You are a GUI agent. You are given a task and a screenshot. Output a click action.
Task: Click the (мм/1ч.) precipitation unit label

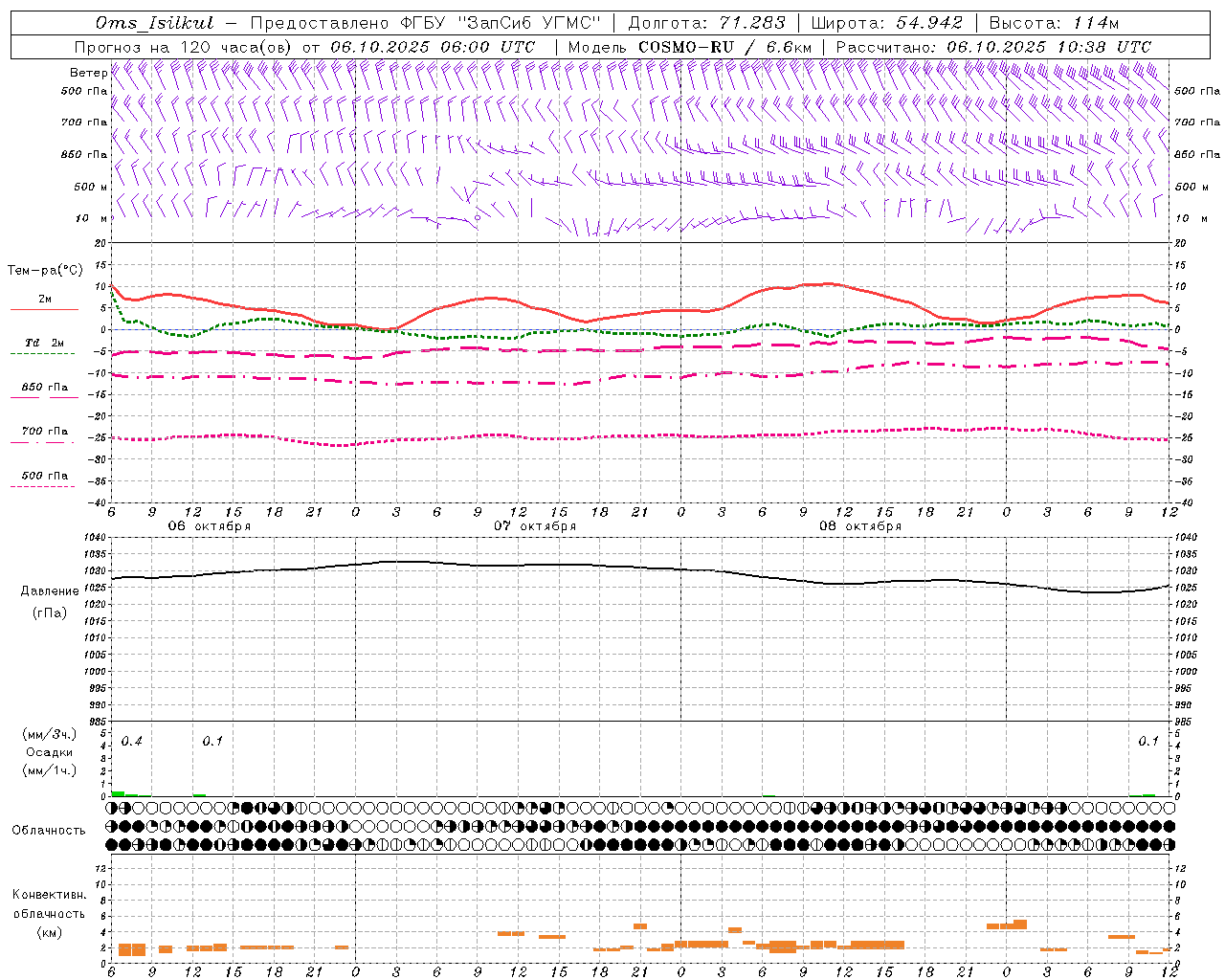pyautogui.click(x=50, y=770)
